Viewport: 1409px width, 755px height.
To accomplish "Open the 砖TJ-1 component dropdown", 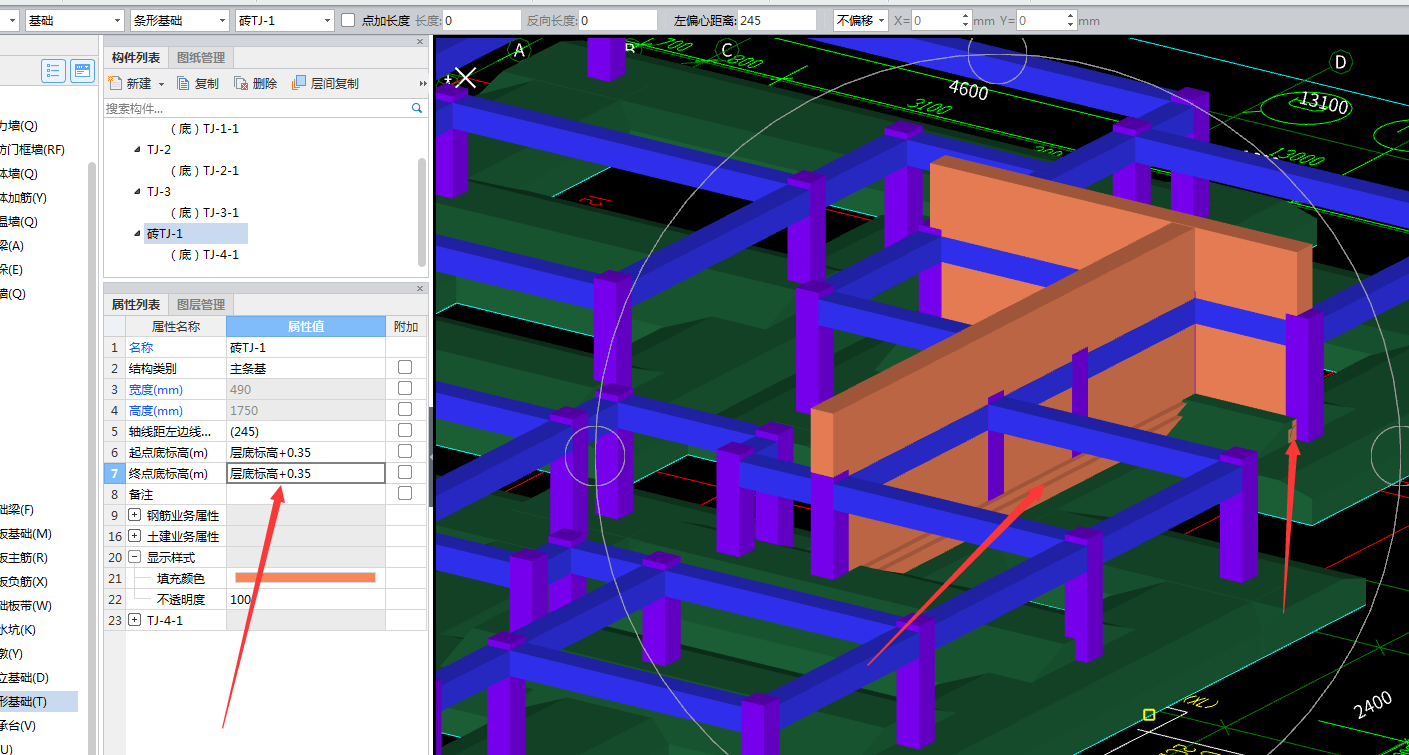I will pyautogui.click(x=326, y=21).
